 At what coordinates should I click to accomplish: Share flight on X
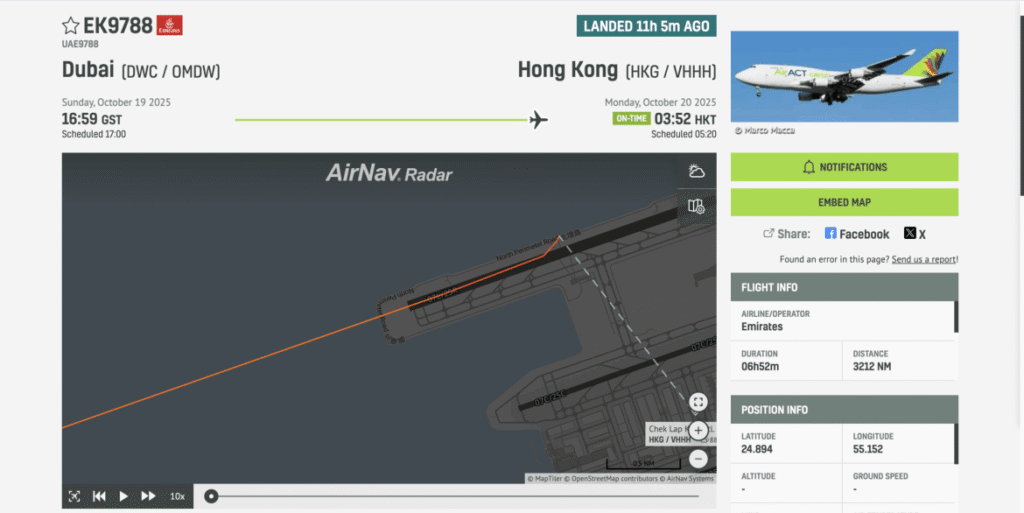914,234
